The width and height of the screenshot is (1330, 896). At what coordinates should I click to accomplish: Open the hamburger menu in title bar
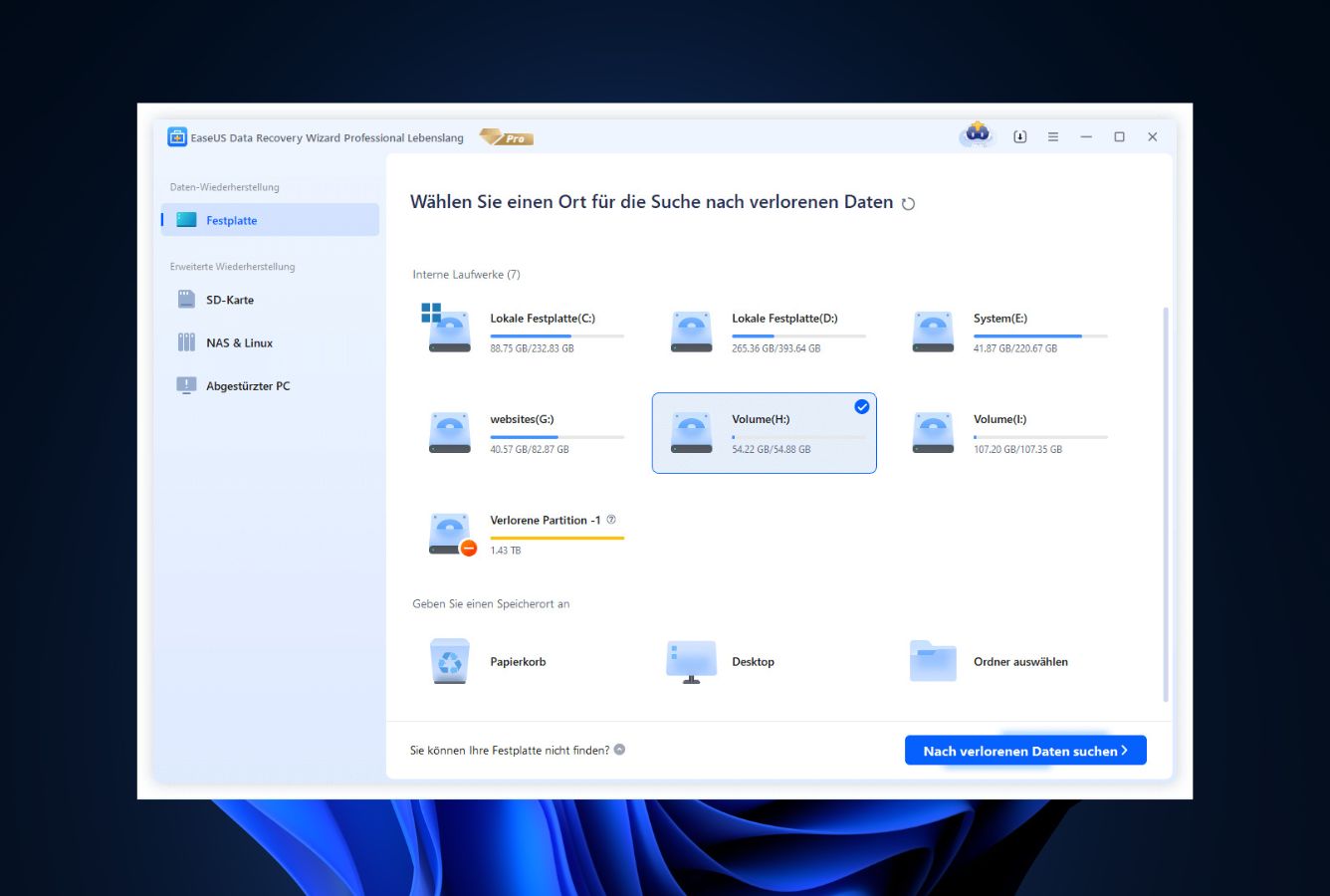pyautogui.click(x=1053, y=137)
